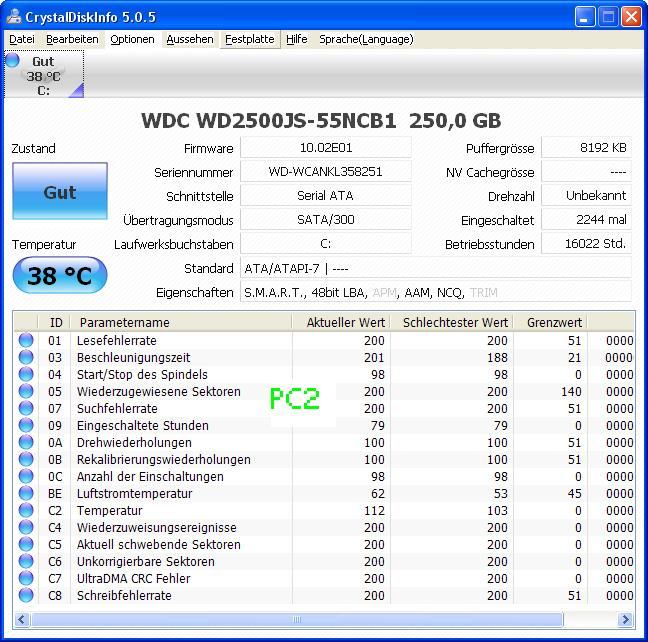Close the CrystalDiskInfo window
The height and width of the screenshot is (642, 648).
631,17
